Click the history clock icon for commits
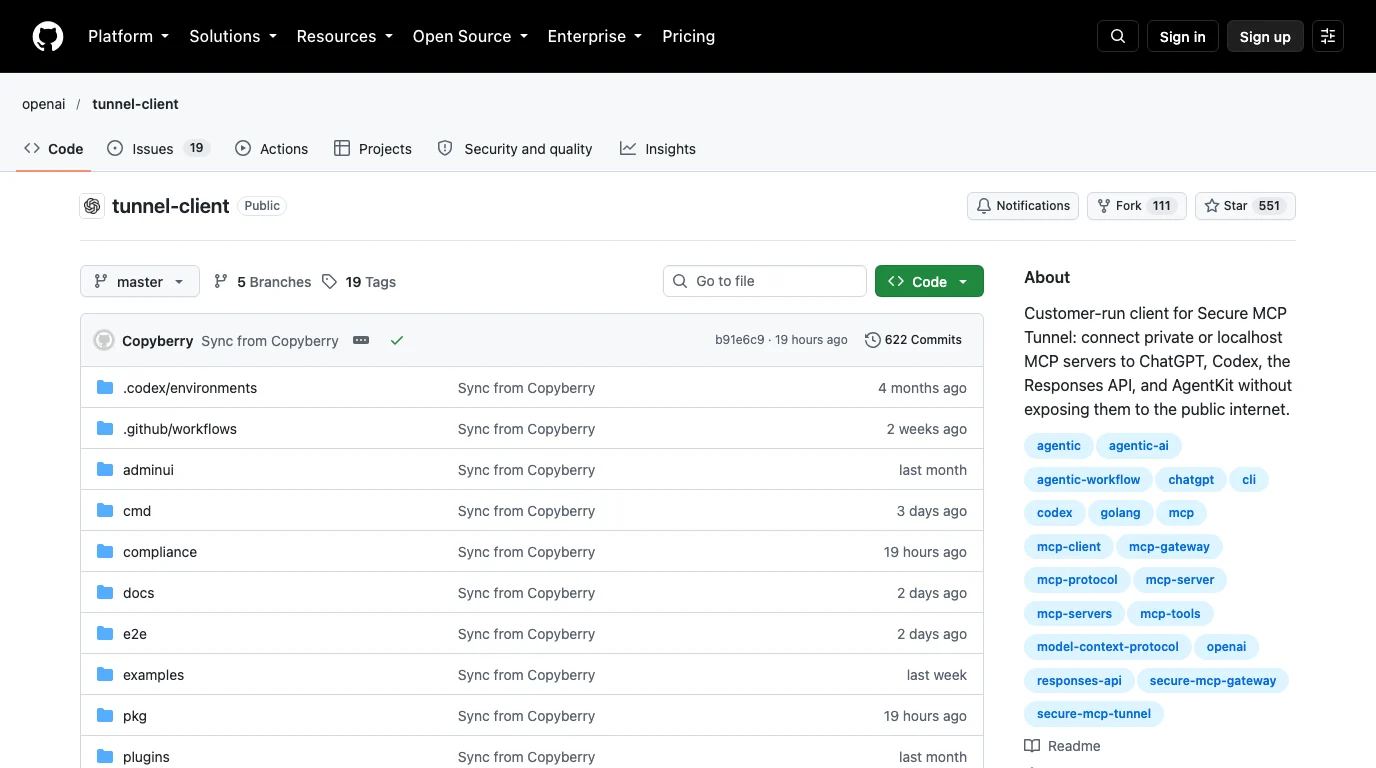Viewport: 1376px width, 768px height. point(873,340)
